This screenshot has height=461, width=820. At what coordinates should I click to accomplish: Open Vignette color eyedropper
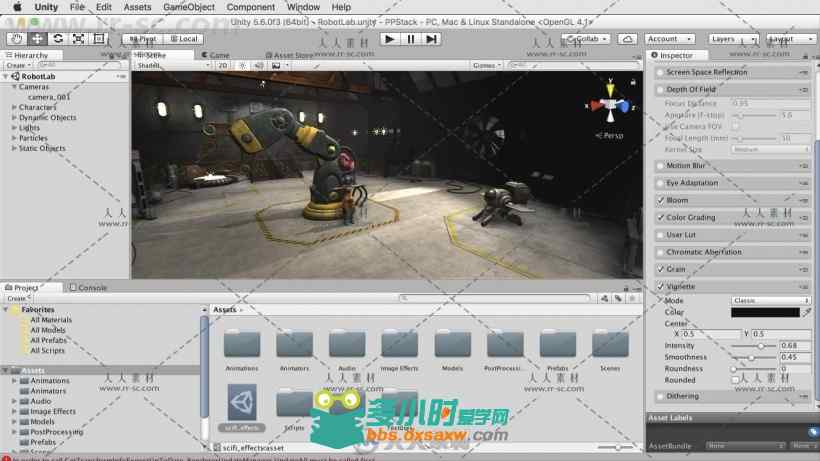click(807, 312)
